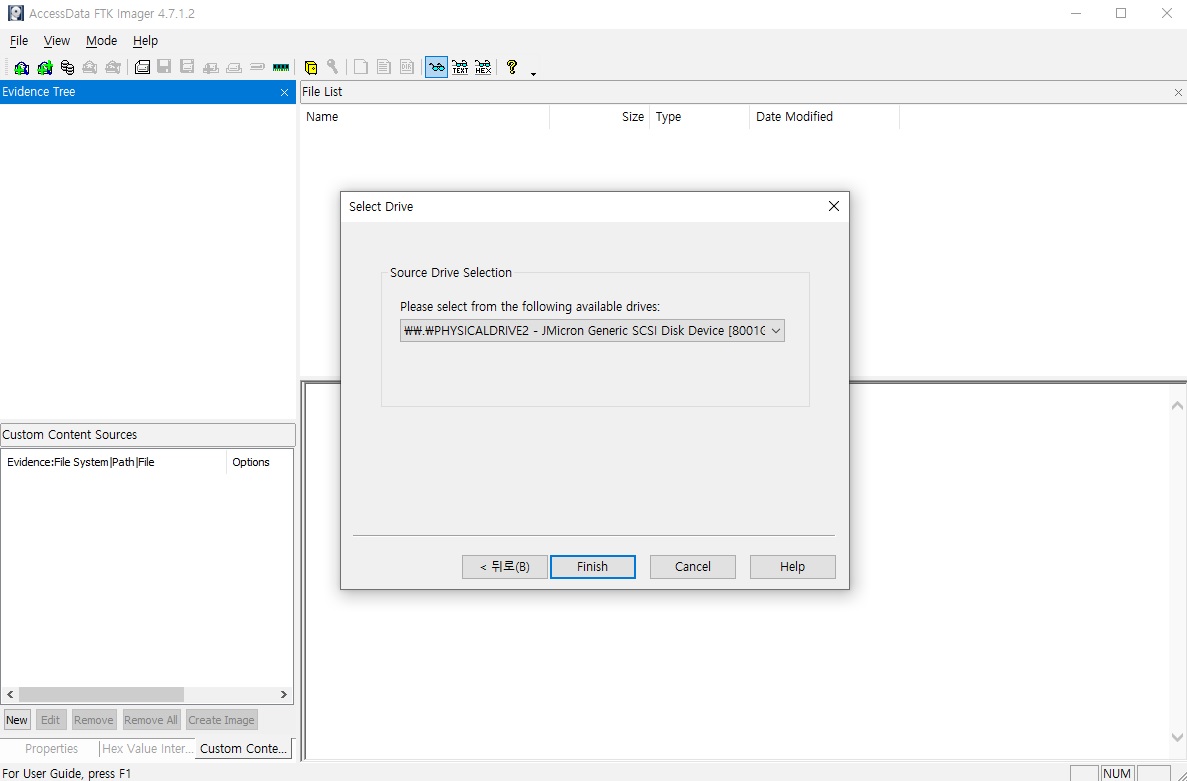Click Cancel in Select Drive dialog

click(x=693, y=567)
